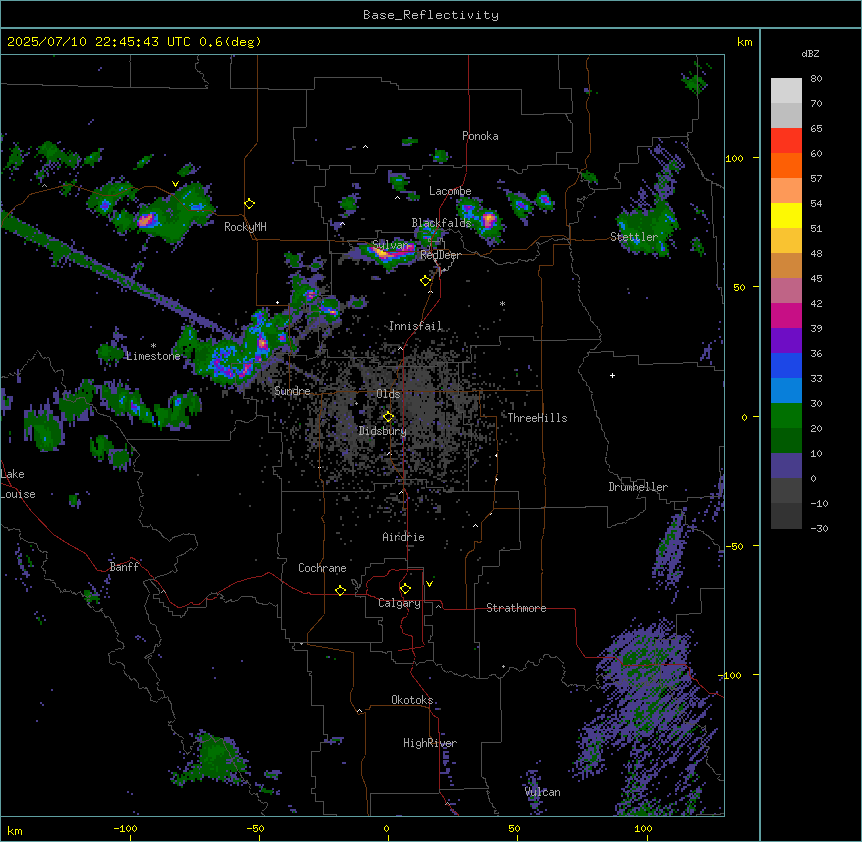Click the Lake Louise label
This screenshot has height=842, width=862.
point(16,484)
